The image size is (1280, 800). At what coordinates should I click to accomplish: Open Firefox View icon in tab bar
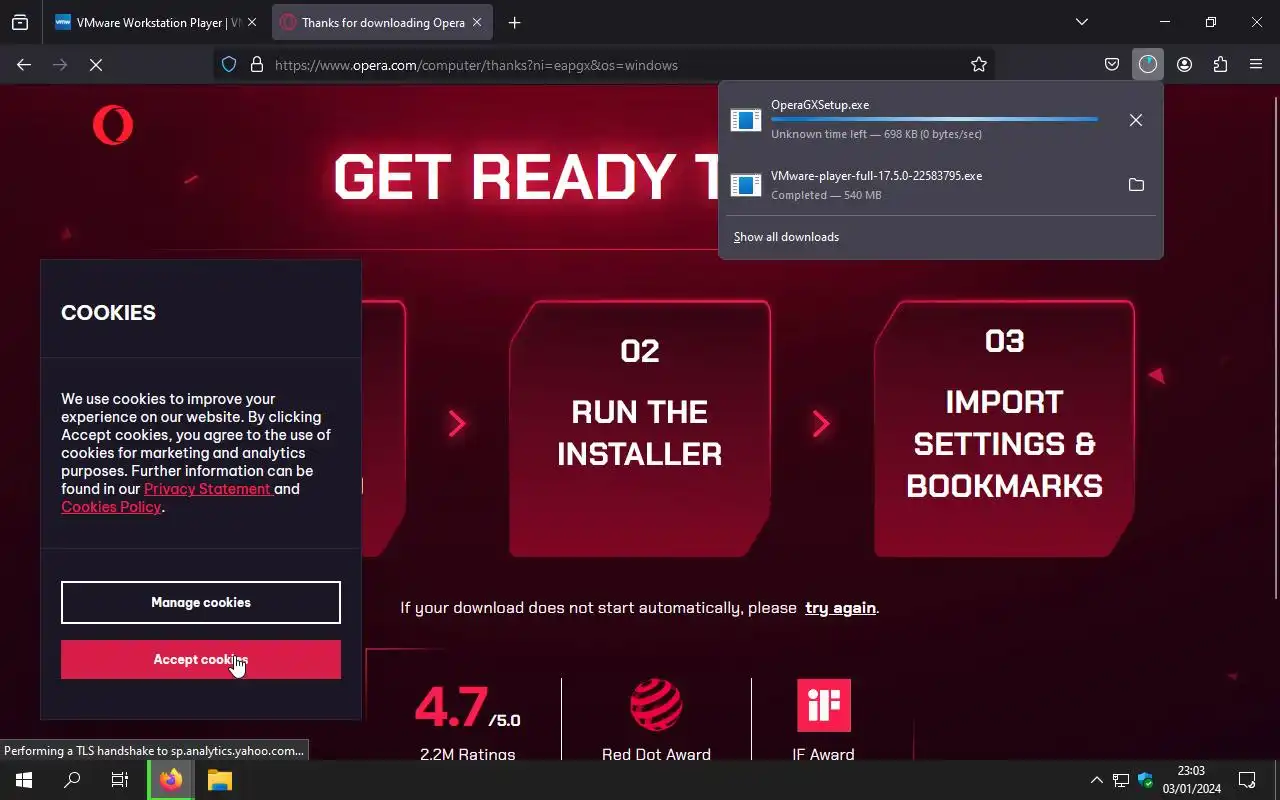click(20, 22)
